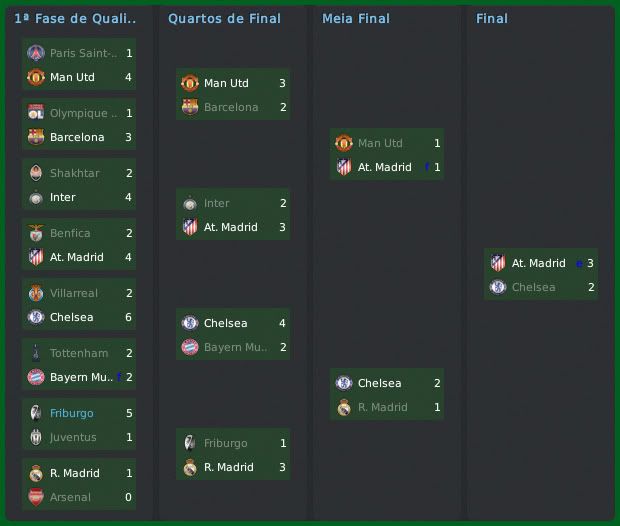Click Bayern Munich crest in quarter-finals
The width and height of the screenshot is (620, 526).
pyautogui.click(x=190, y=347)
